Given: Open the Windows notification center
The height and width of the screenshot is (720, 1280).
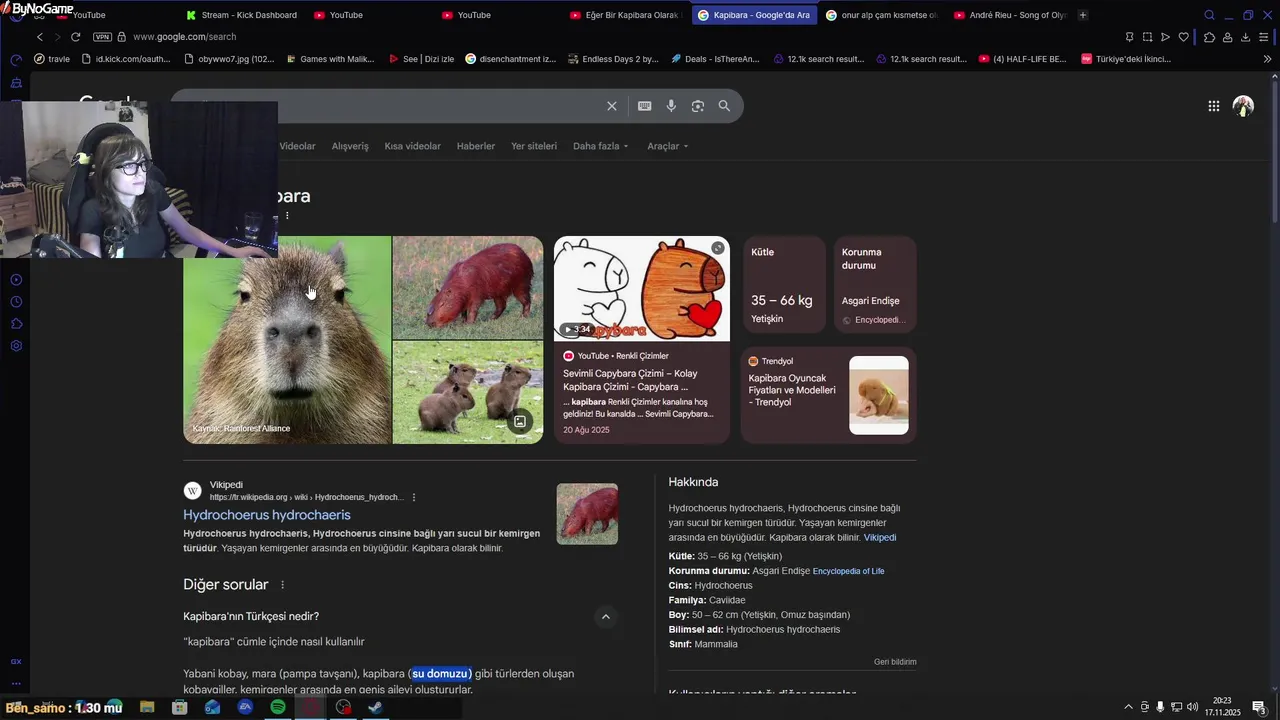Looking at the screenshot, I should (1259, 707).
